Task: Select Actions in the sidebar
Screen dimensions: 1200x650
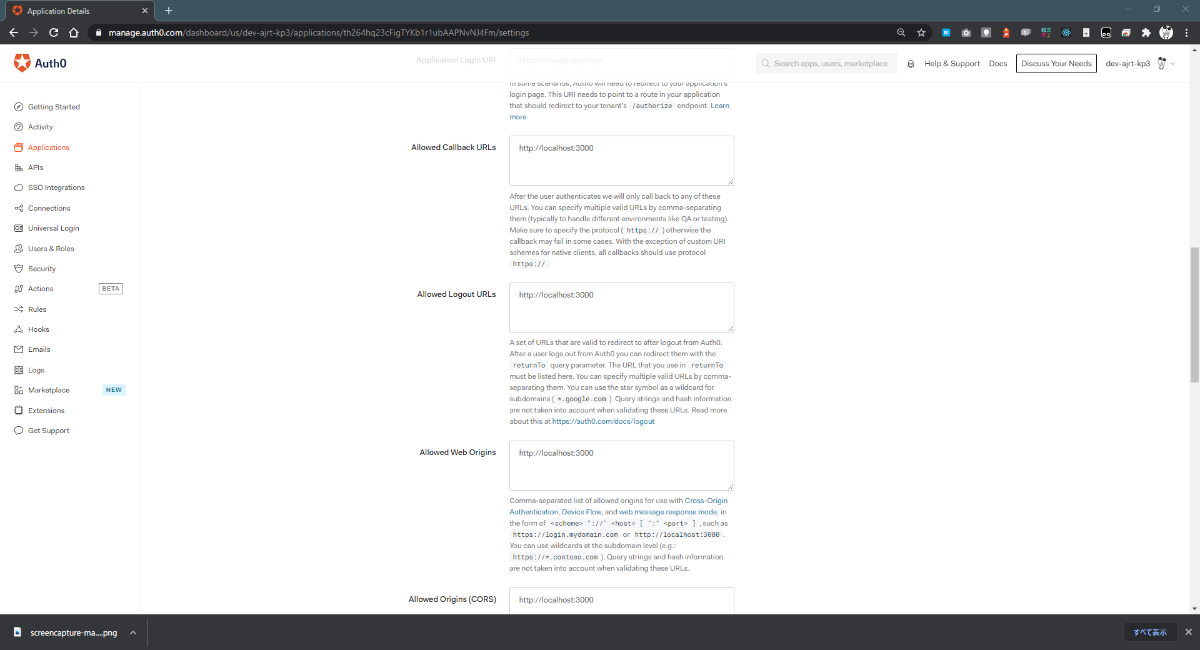Action: [x=41, y=288]
